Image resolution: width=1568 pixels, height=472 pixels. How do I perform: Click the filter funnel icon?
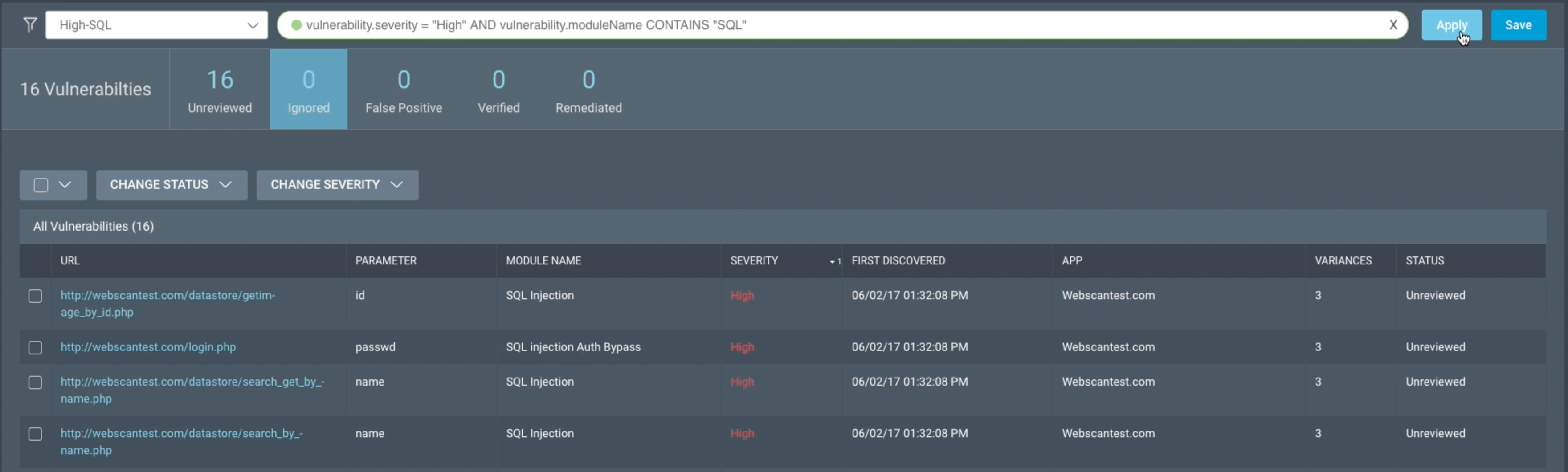30,25
